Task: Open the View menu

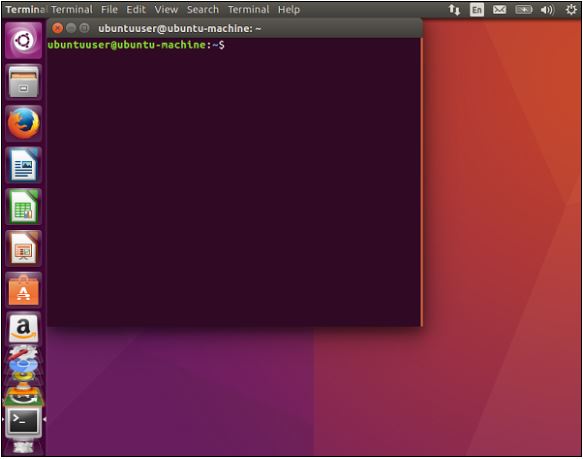Action: (166, 9)
